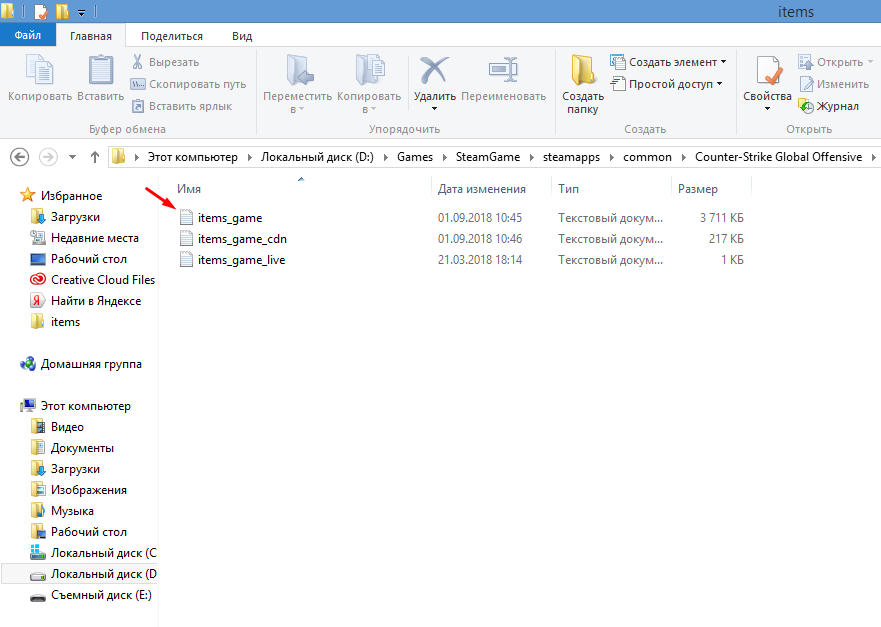Image resolution: width=881 pixels, height=627 pixels.
Task: Click the Rename (Переименовать) icon
Action: coord(503,70)
